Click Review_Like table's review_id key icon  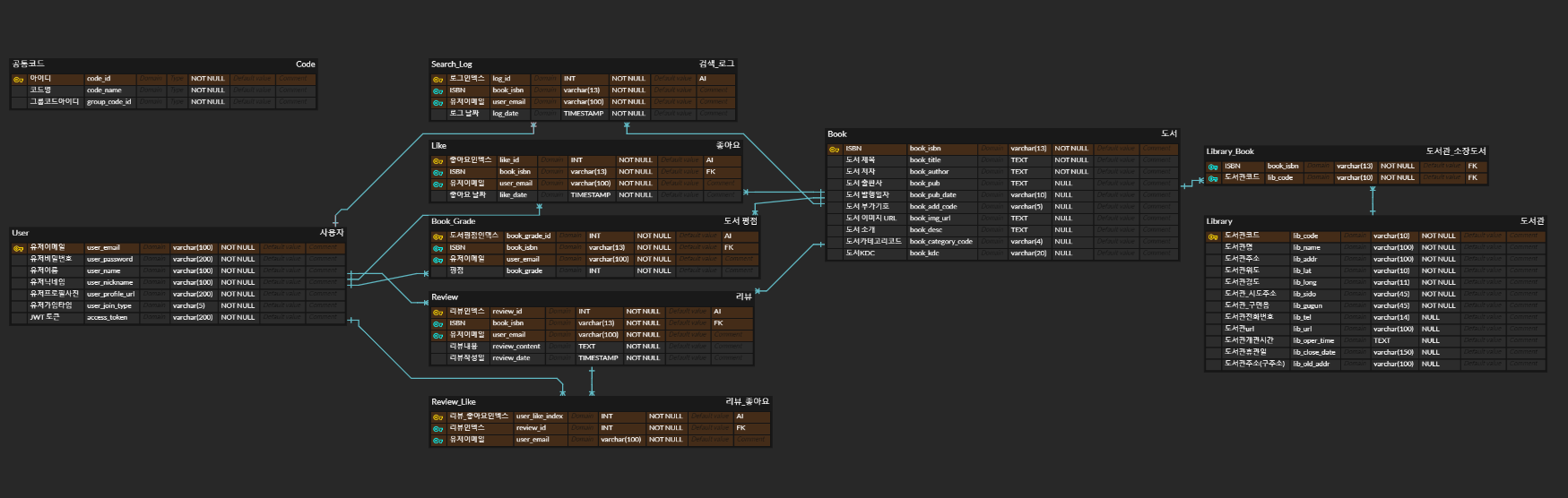coord(438,428)
